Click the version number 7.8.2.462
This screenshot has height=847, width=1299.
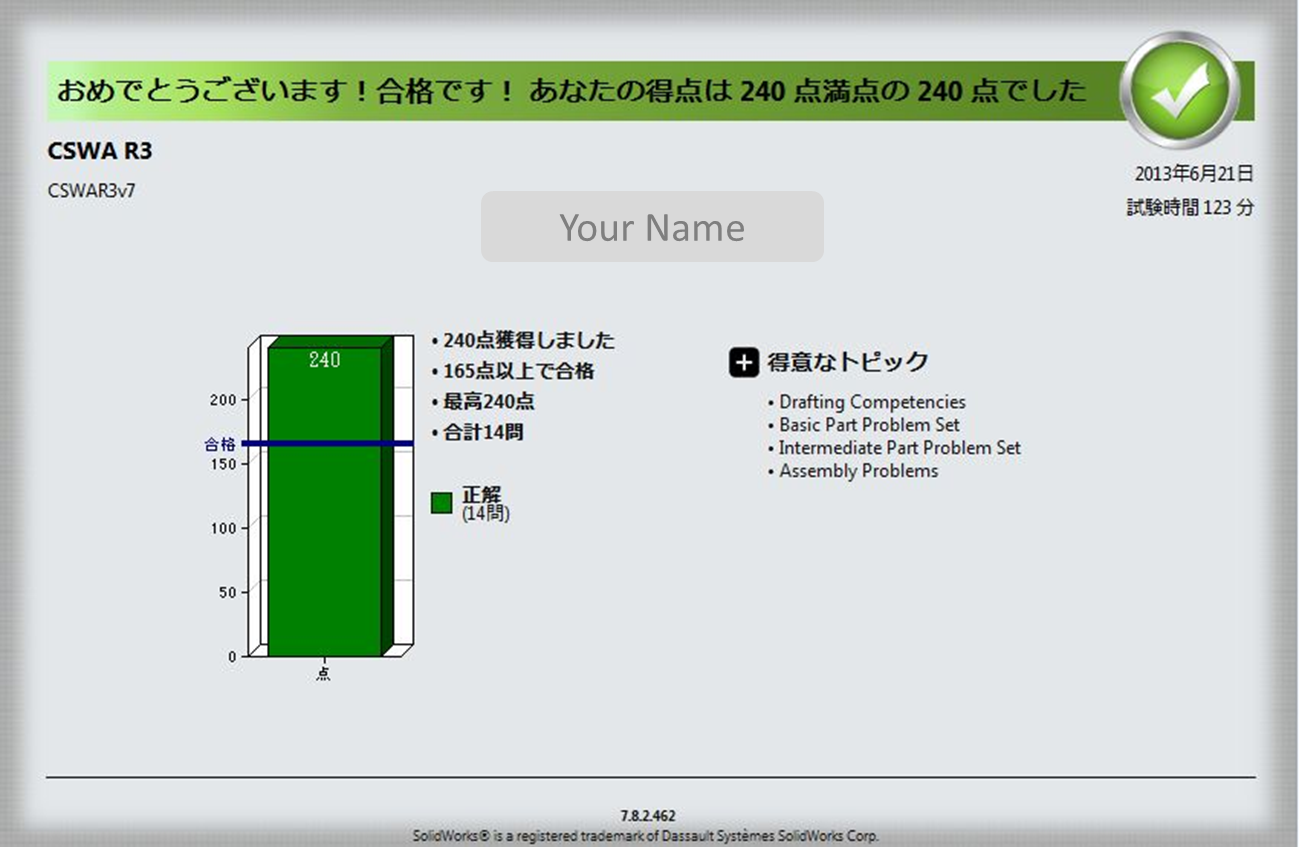click(x=648, y=816)
